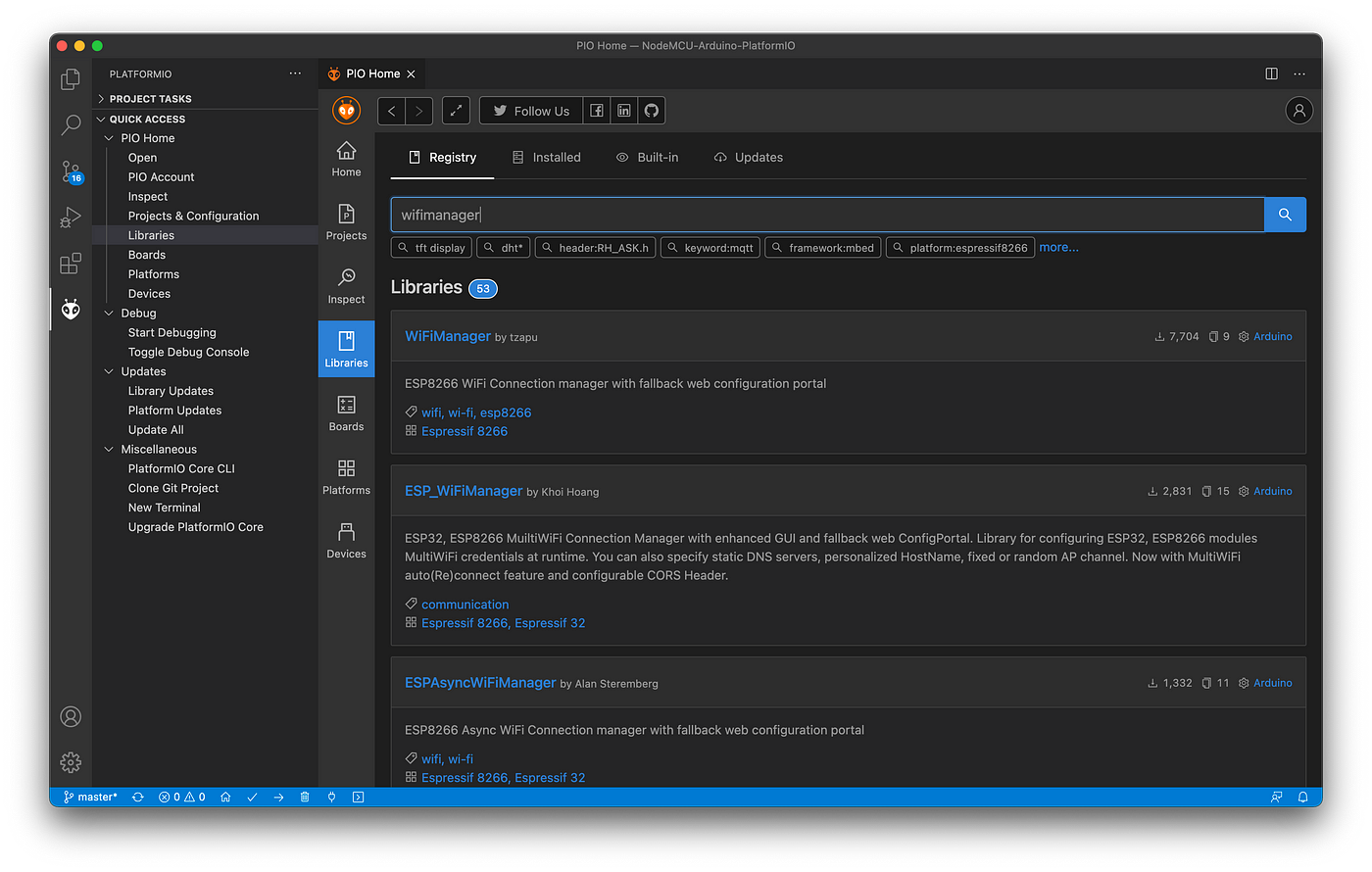This screenshot has height=872, width=1372.
Task: Open the Search view in activity bar
Action: pos(71,124)
